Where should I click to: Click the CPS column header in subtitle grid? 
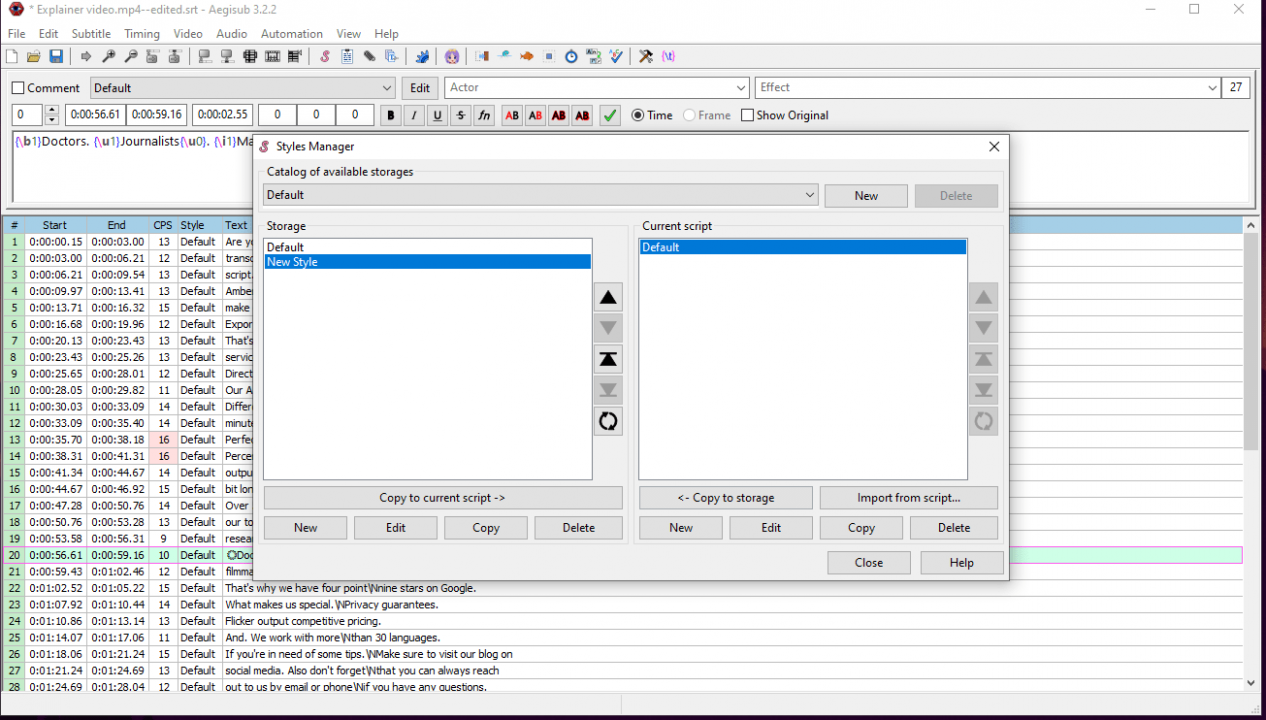point(162,225)
